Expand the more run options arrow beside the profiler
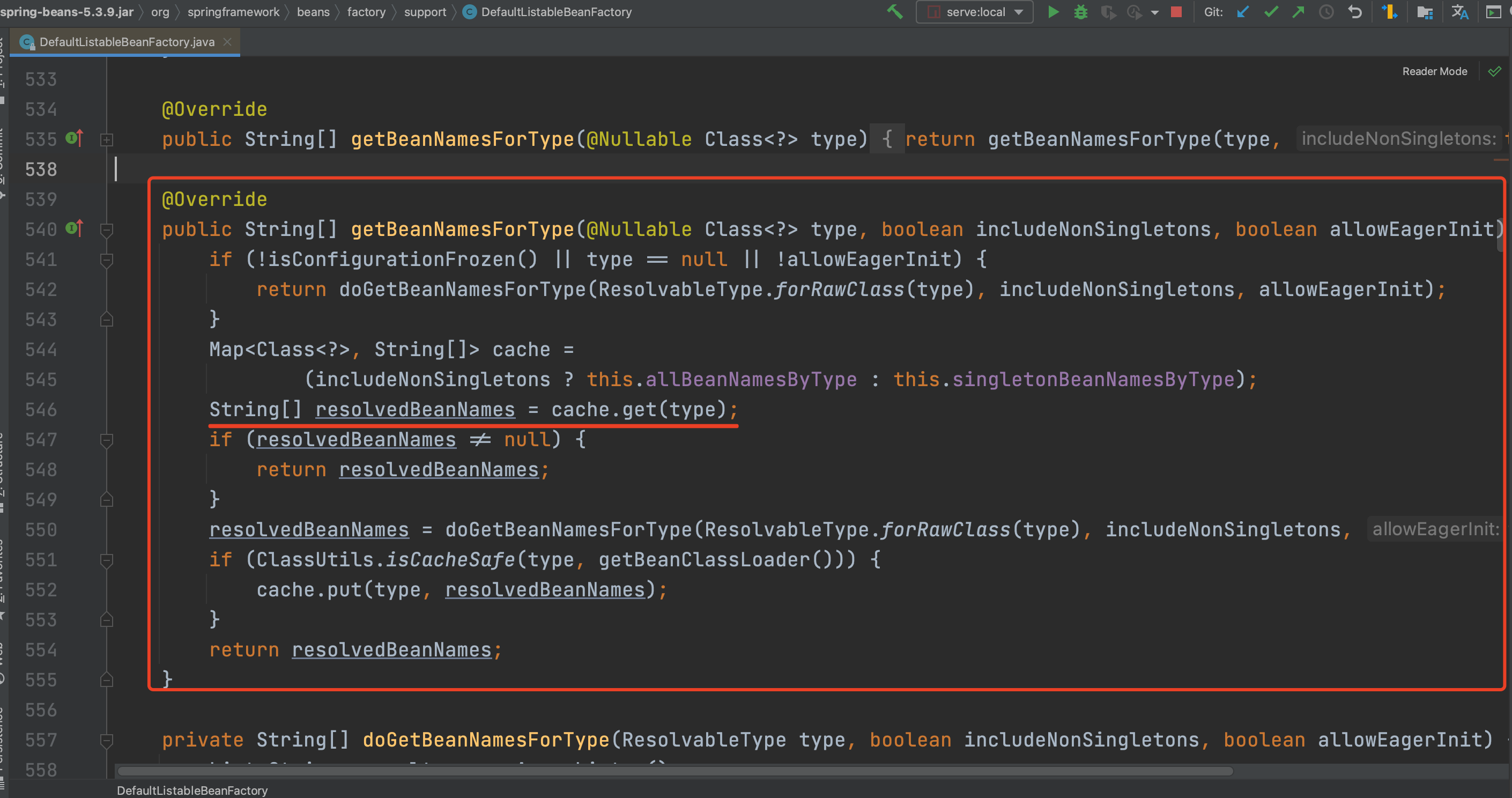This screenshot has height=798, width=1512. (1154, 12)
